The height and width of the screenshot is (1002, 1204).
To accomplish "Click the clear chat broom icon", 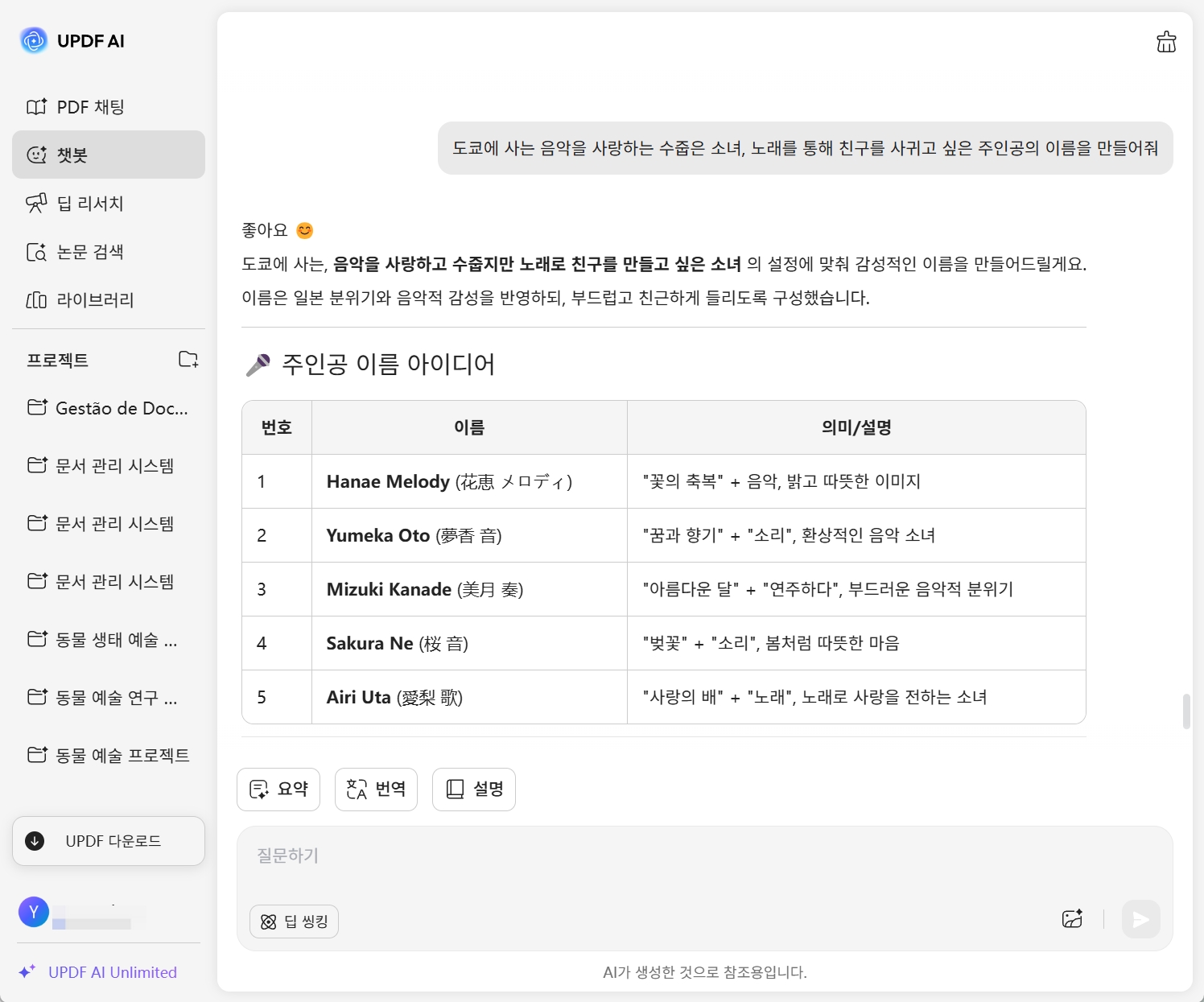I will click(1166, 42).
